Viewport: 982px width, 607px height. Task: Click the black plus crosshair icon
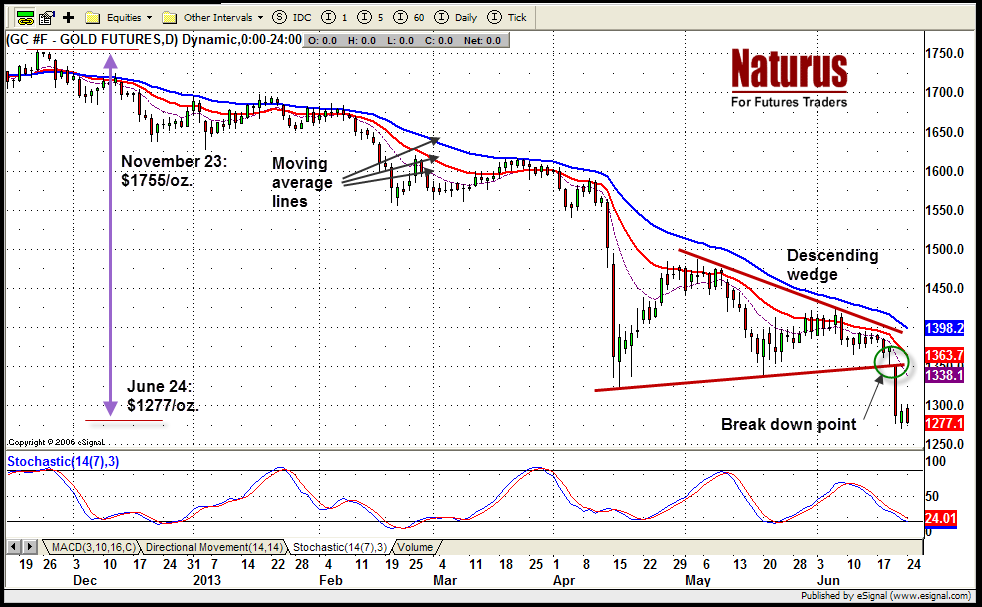68,17
